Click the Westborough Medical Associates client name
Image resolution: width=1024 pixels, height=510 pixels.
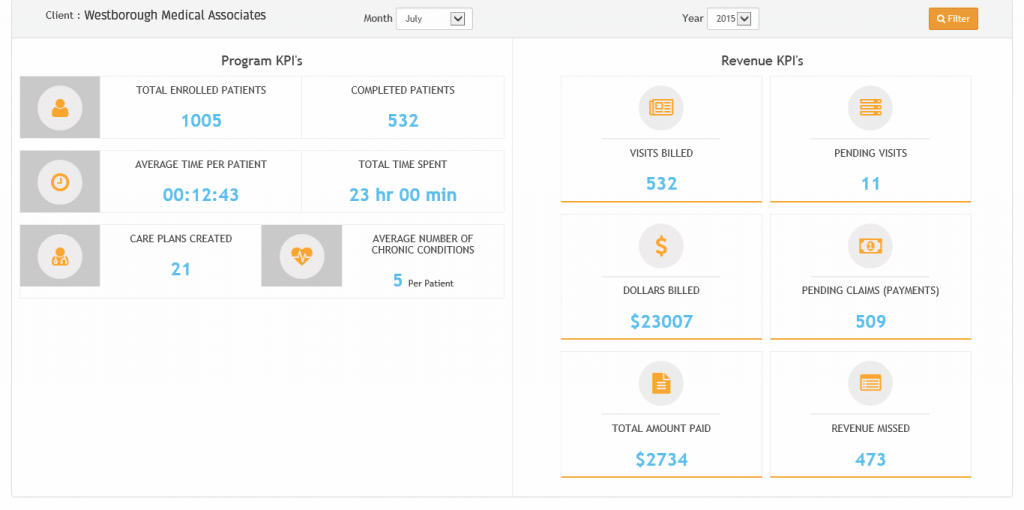tap(175, 15)
